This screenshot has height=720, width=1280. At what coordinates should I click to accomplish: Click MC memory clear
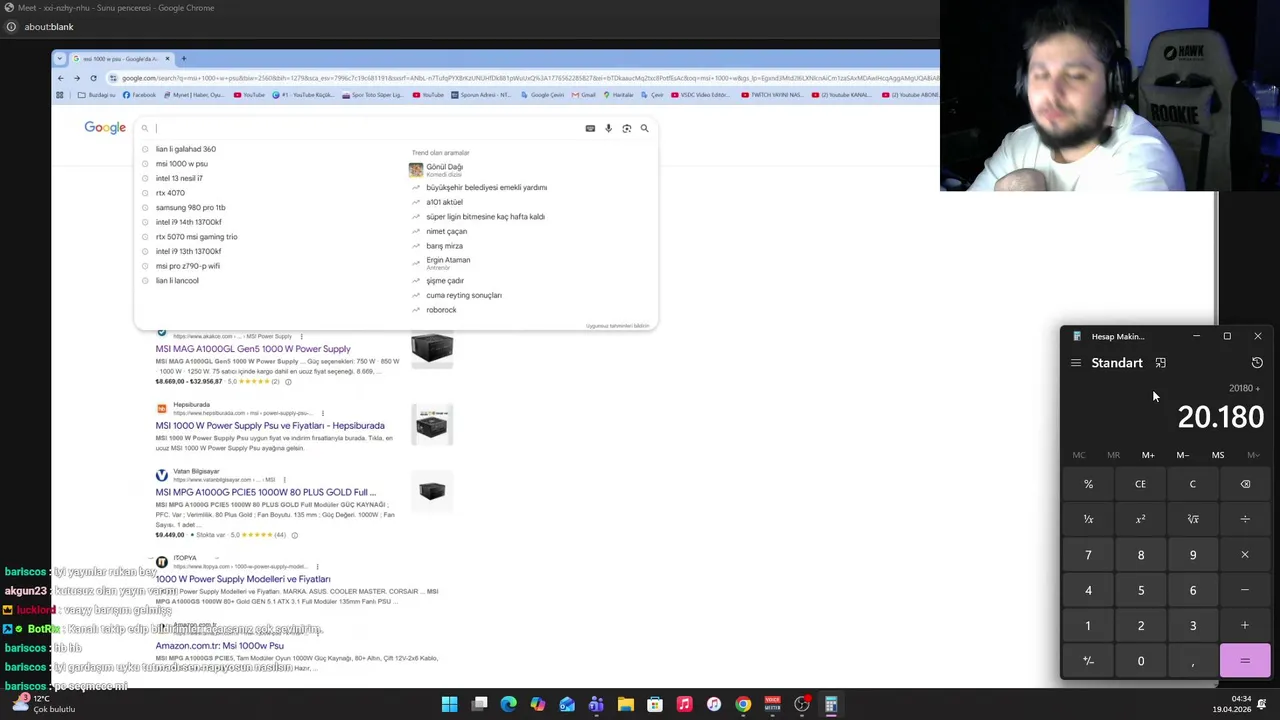pyautogui.click(x=1079, y=455)
